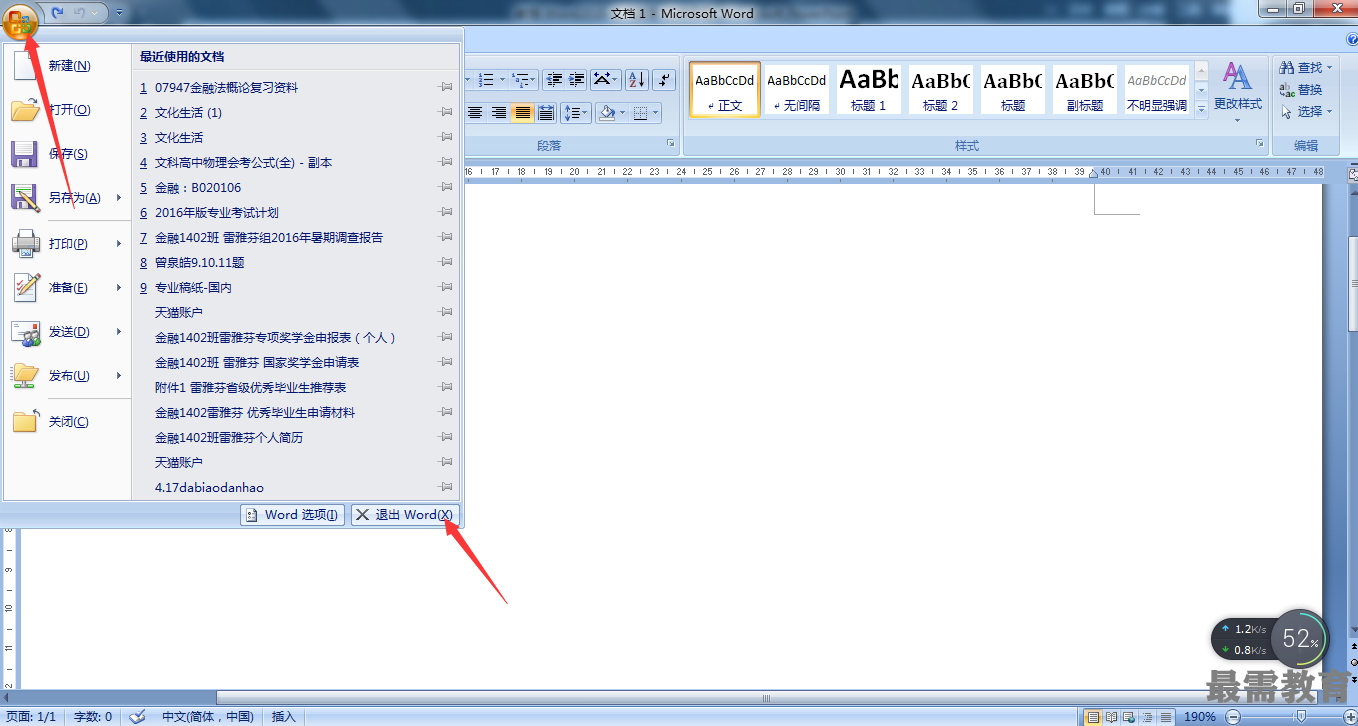The height and width of the screenshot is (726, 1358).
Task: Pin 2016年版专业考试计划 document
Action: click(446, 212)
